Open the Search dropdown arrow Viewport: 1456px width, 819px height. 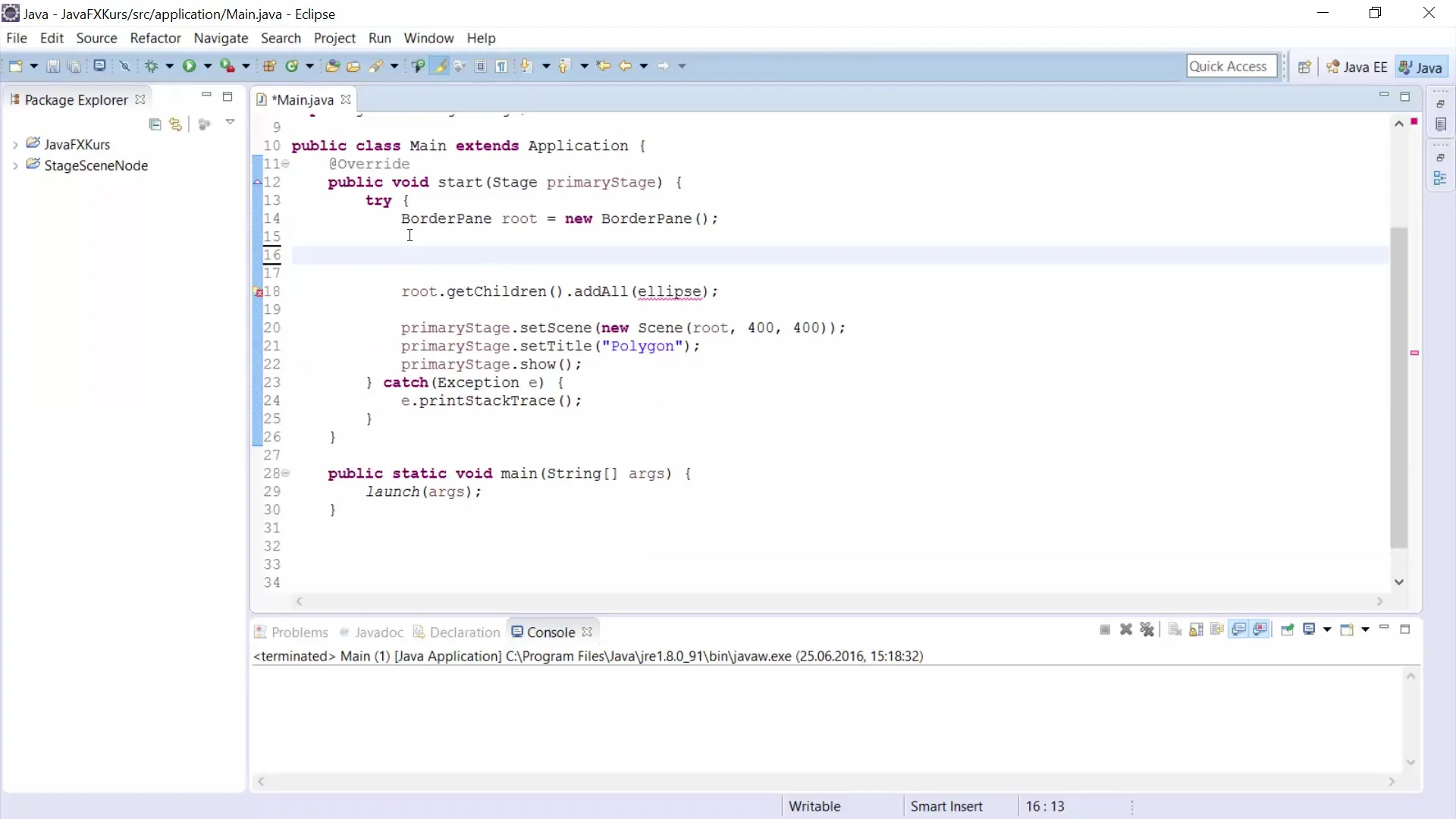coord(394,66)
